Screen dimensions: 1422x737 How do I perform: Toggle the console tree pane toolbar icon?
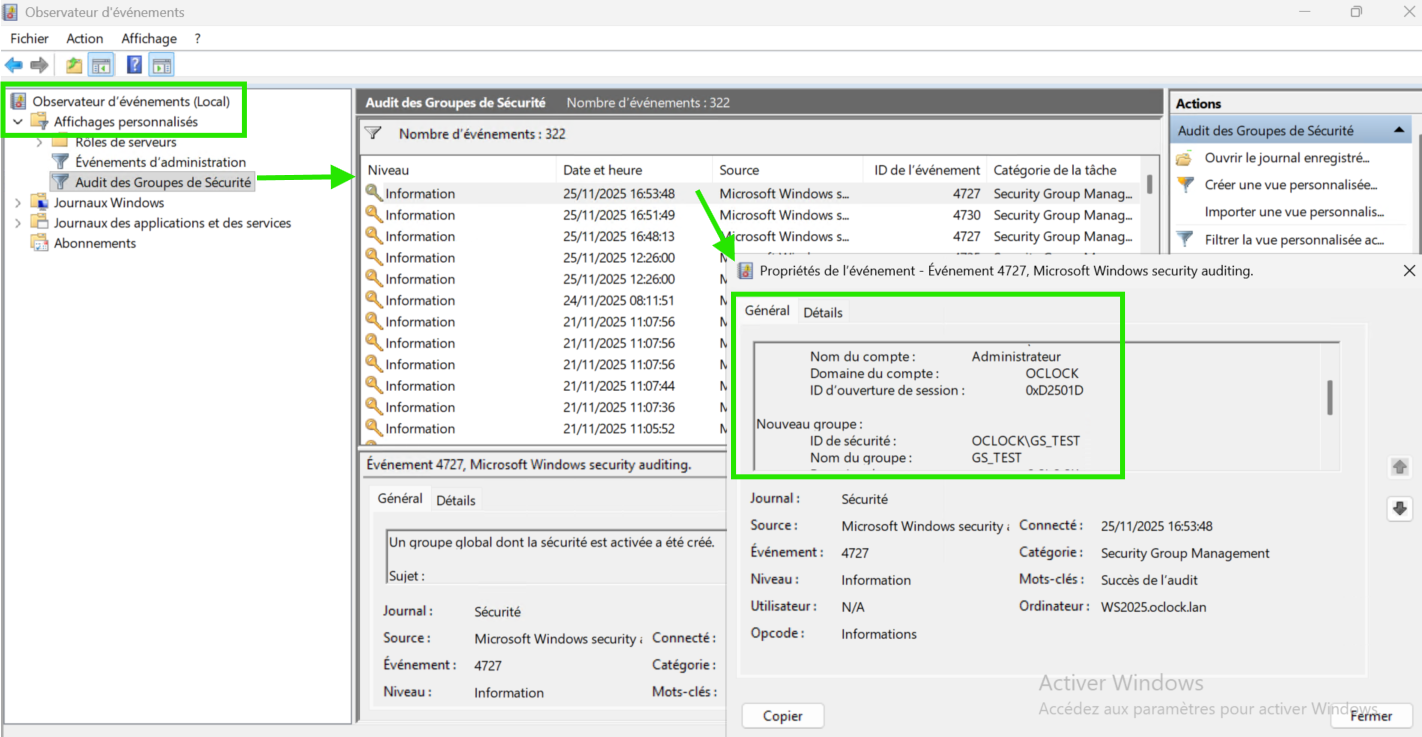[100, 66]
